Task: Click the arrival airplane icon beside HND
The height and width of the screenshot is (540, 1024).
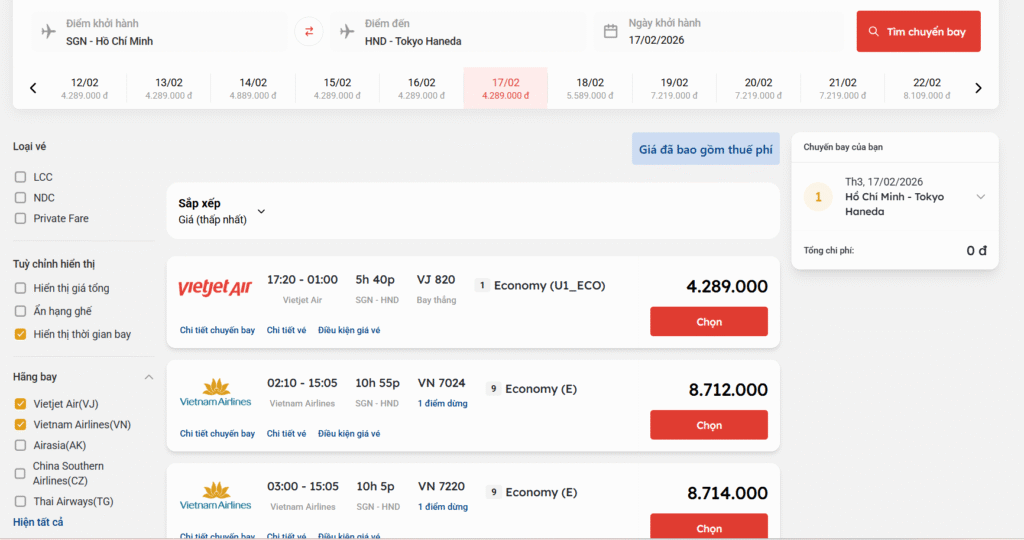Action: pyautogui.click(x=347, y=32)
